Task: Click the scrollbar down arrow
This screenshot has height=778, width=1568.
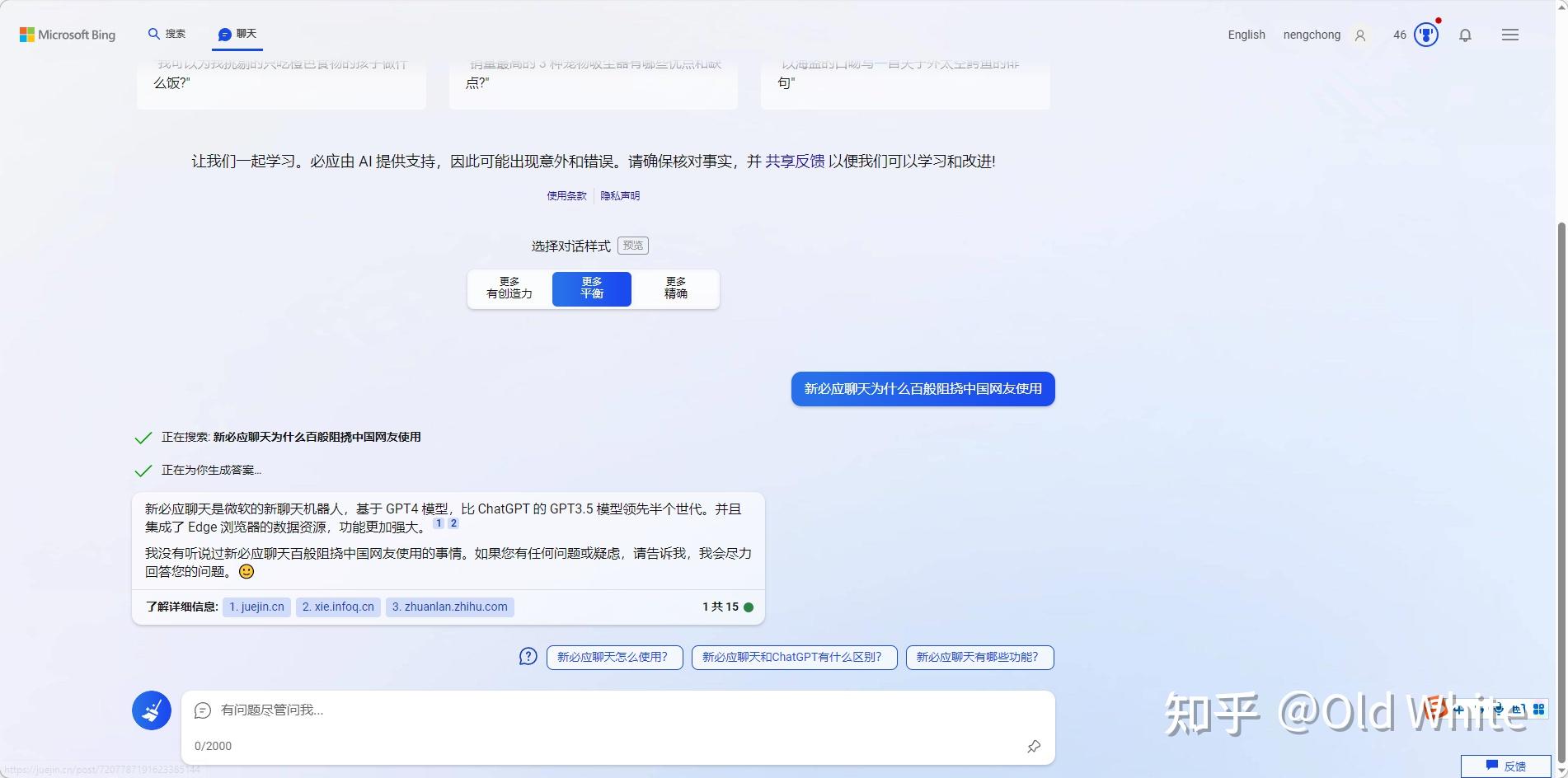Action: pos(1561,771)
